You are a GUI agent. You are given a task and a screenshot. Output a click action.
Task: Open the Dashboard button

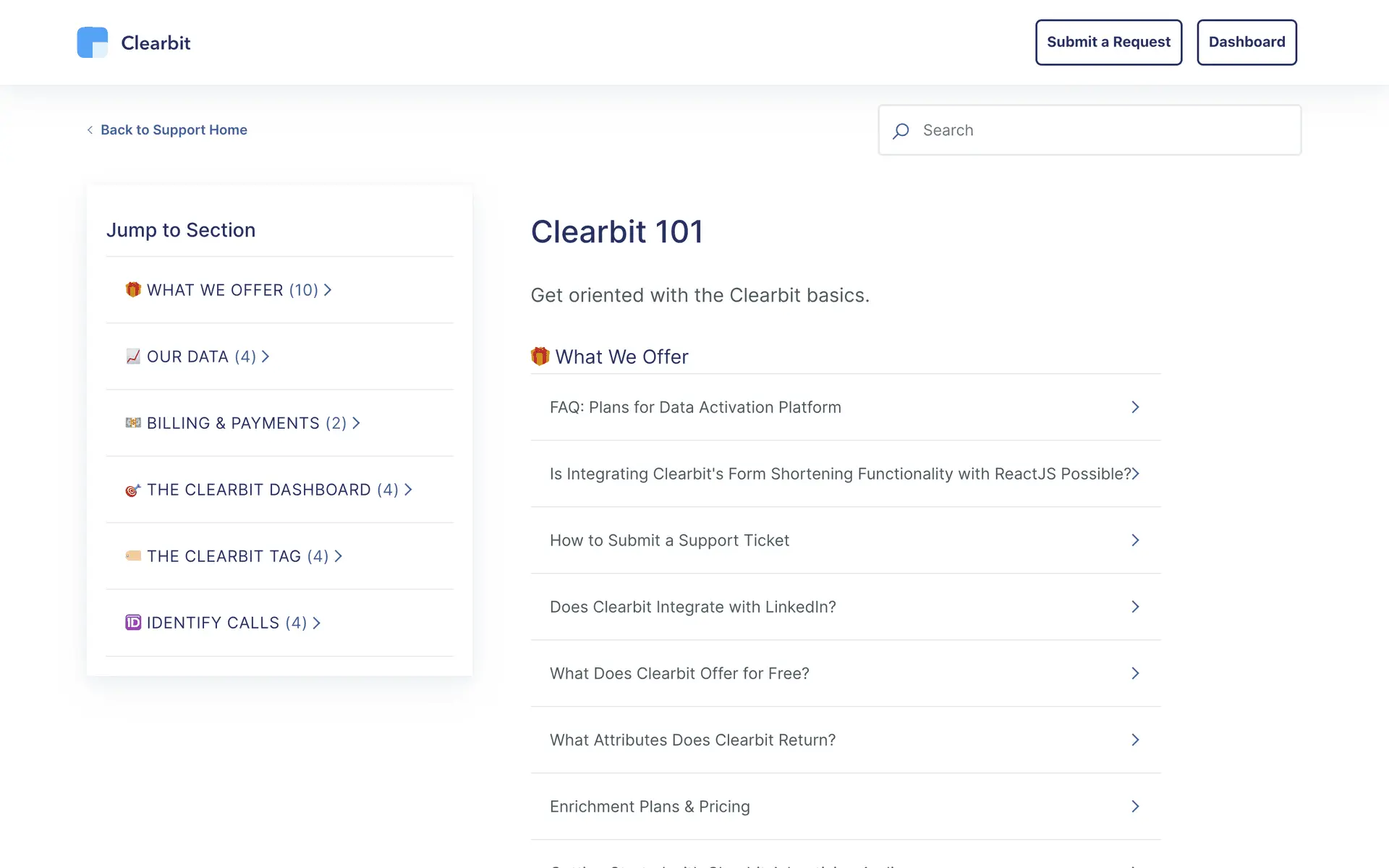(x=1246, y=43)
